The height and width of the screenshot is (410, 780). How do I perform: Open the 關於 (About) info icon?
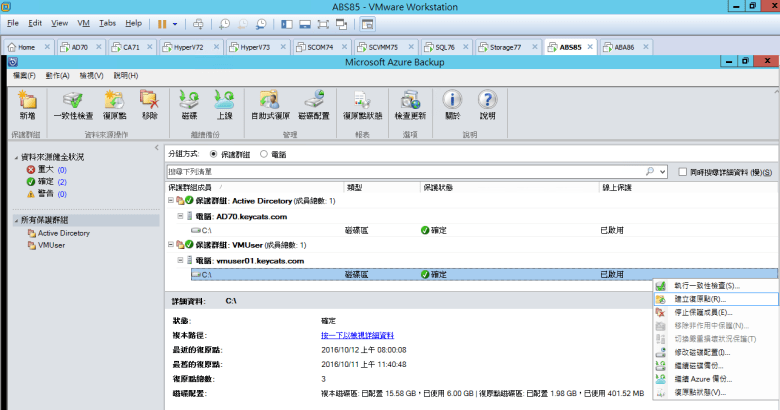tap(452, 104)
